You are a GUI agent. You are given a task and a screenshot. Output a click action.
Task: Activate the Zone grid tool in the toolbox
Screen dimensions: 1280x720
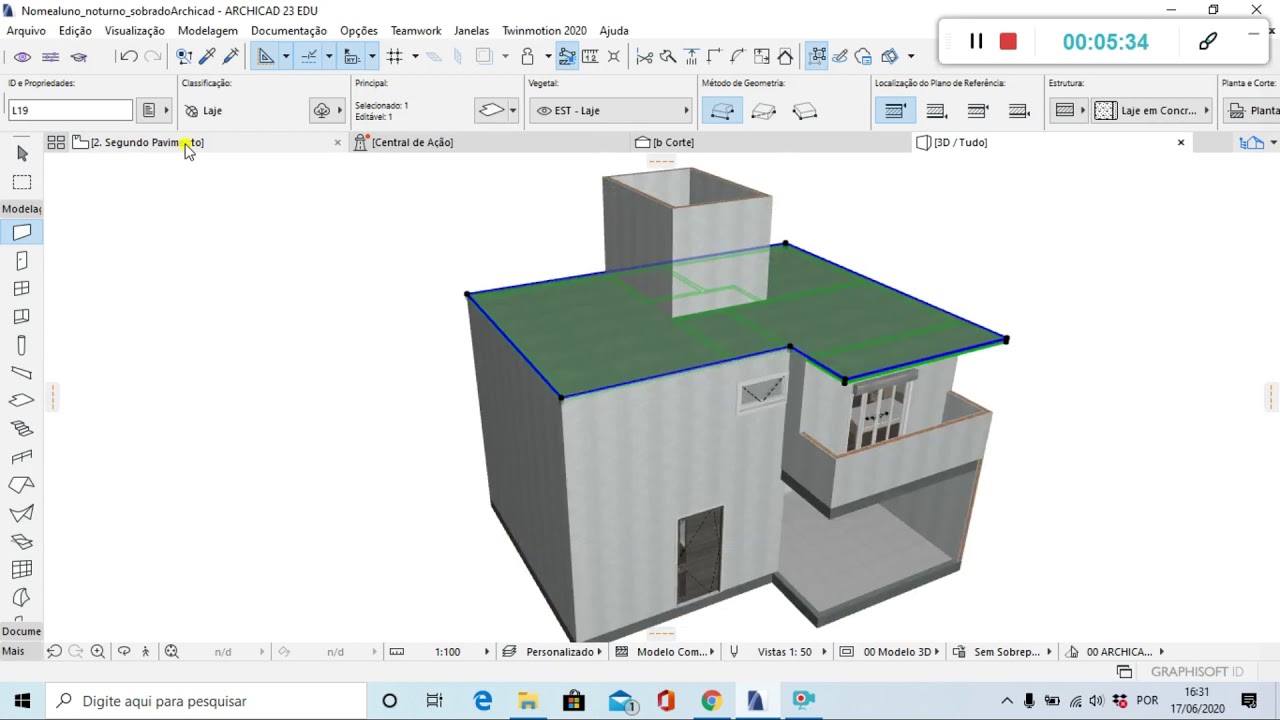tap(22, 569)
